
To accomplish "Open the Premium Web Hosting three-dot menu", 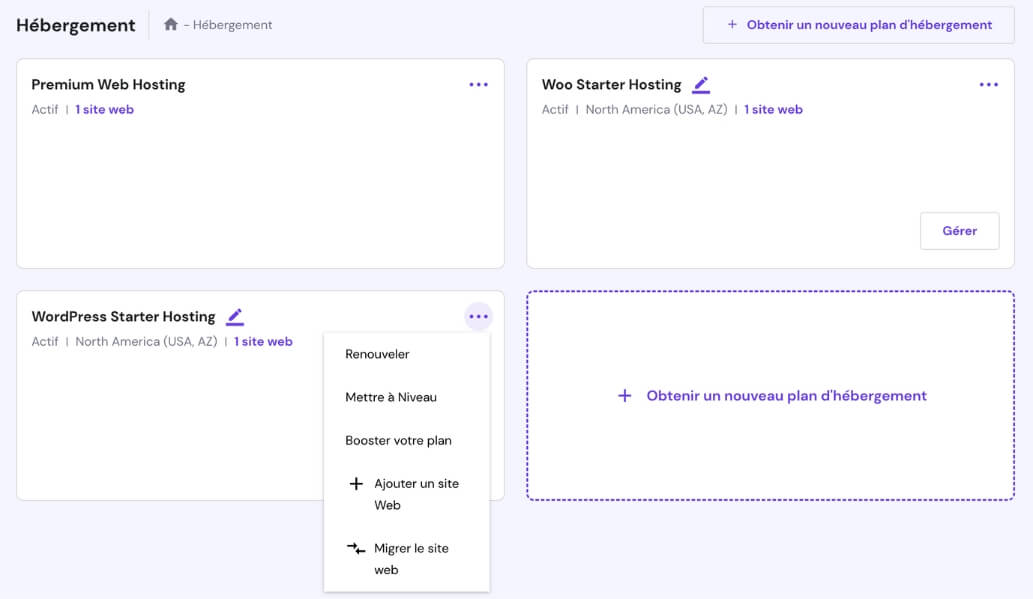I will (x=478, y=84).
